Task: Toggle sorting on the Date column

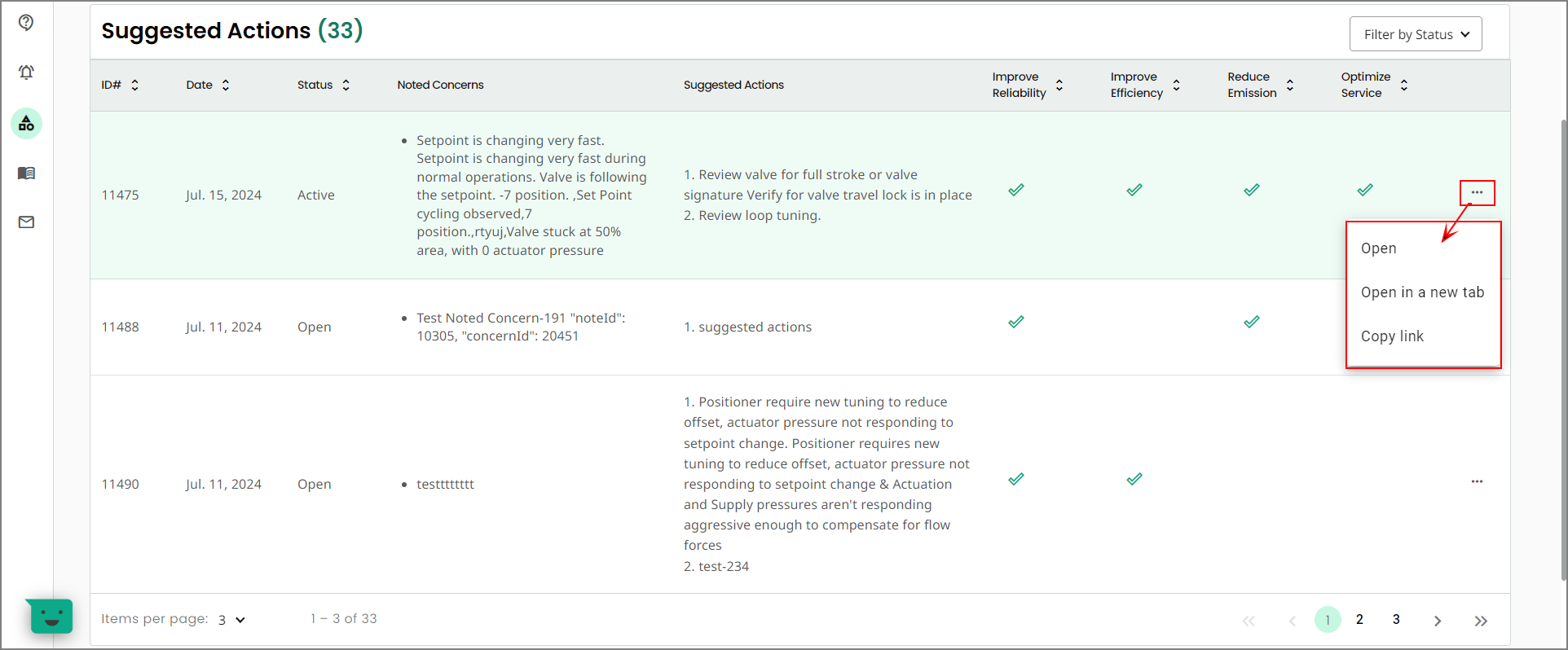Action: (x=226, y=84)
